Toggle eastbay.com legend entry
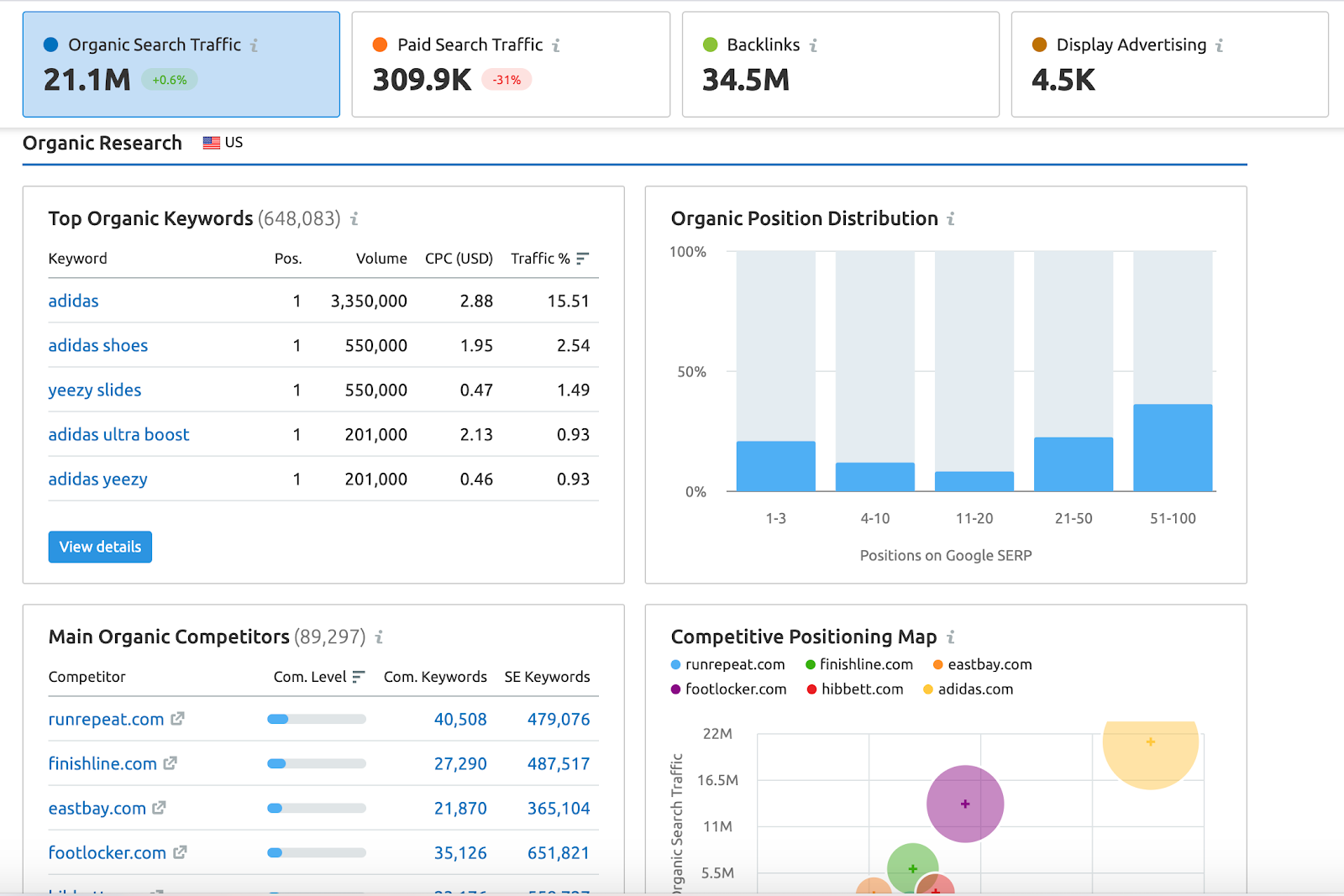 click(983, 664)
